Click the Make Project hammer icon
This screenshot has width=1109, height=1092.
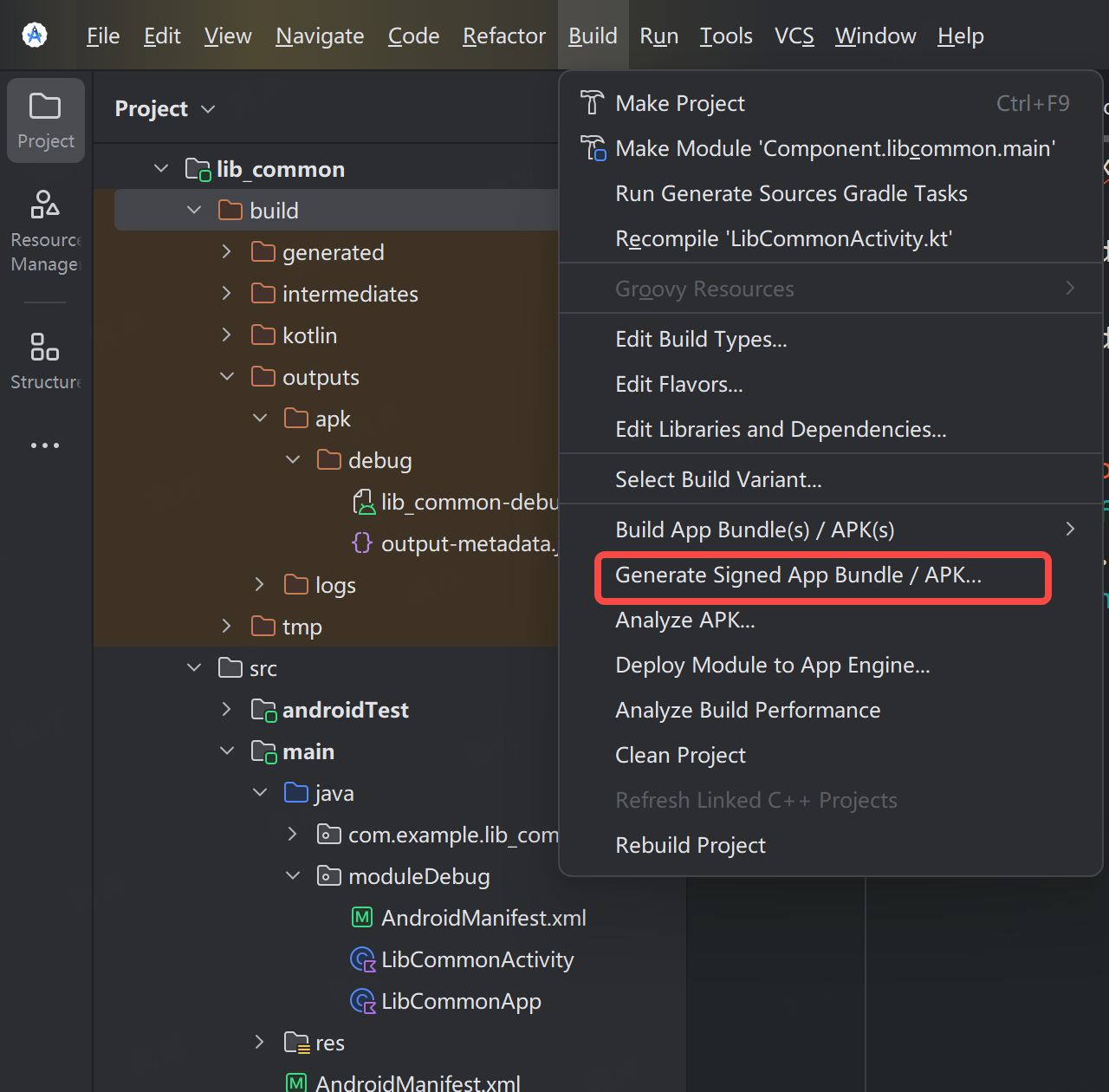pyautogui.click(x=592, y=103)
